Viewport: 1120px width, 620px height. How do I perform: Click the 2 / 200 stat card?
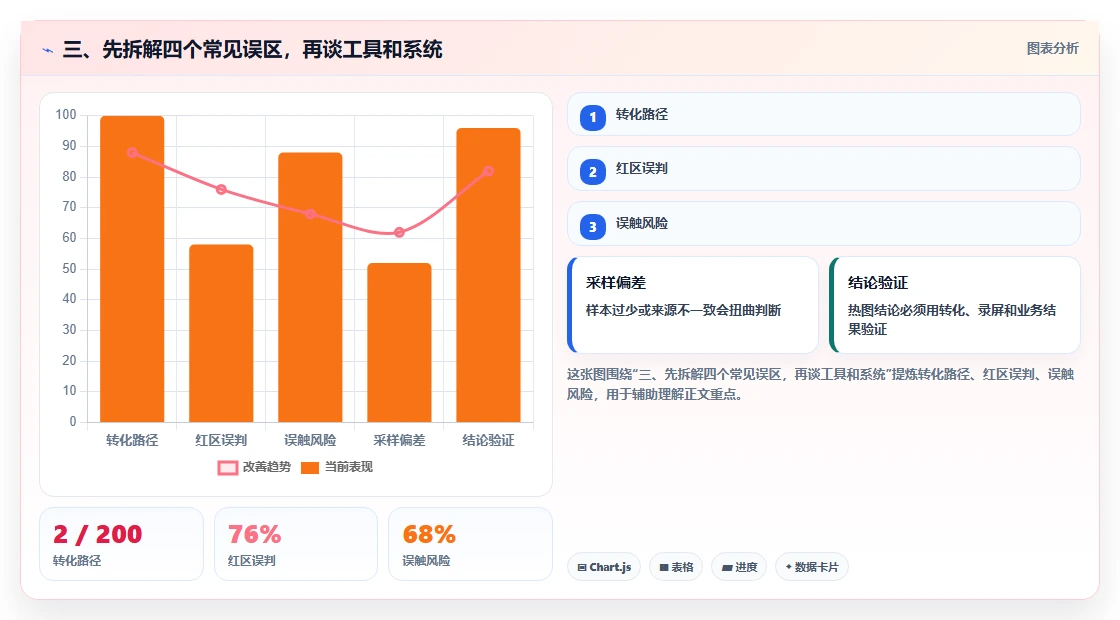click(121, 544)
